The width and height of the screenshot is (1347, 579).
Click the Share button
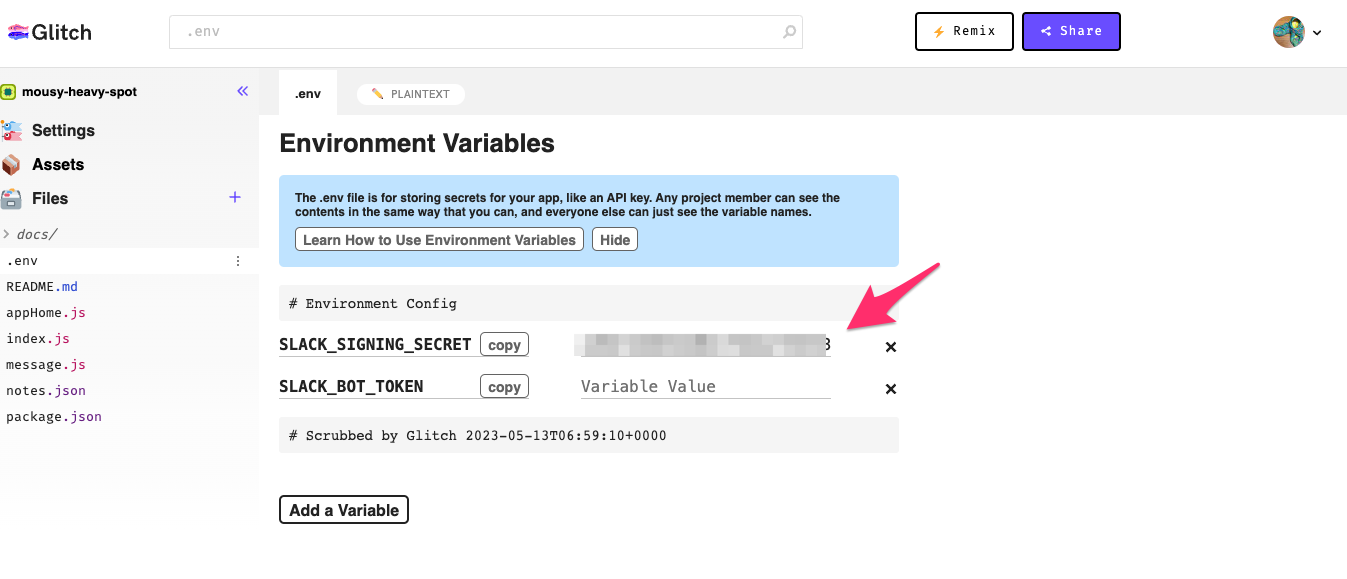(x=1071, y=31)
